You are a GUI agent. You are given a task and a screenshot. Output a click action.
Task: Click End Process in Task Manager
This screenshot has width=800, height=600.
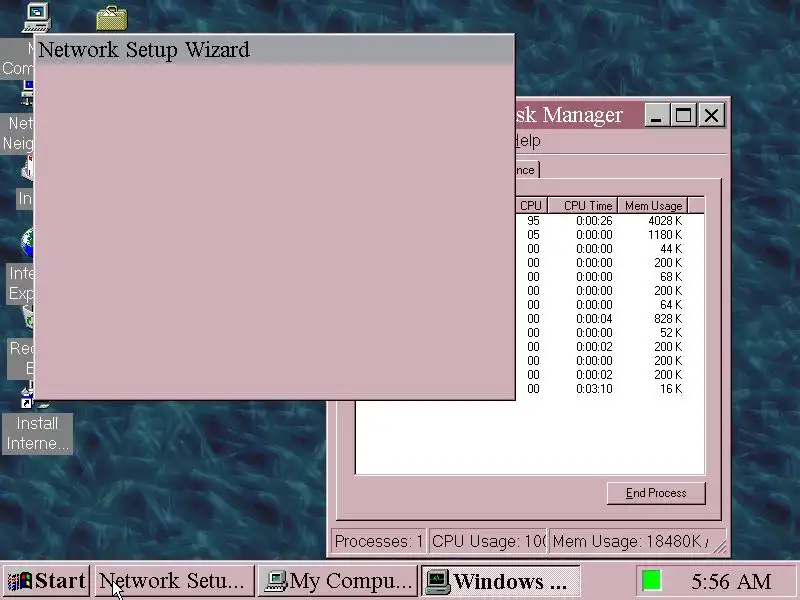tap(656, 493)
